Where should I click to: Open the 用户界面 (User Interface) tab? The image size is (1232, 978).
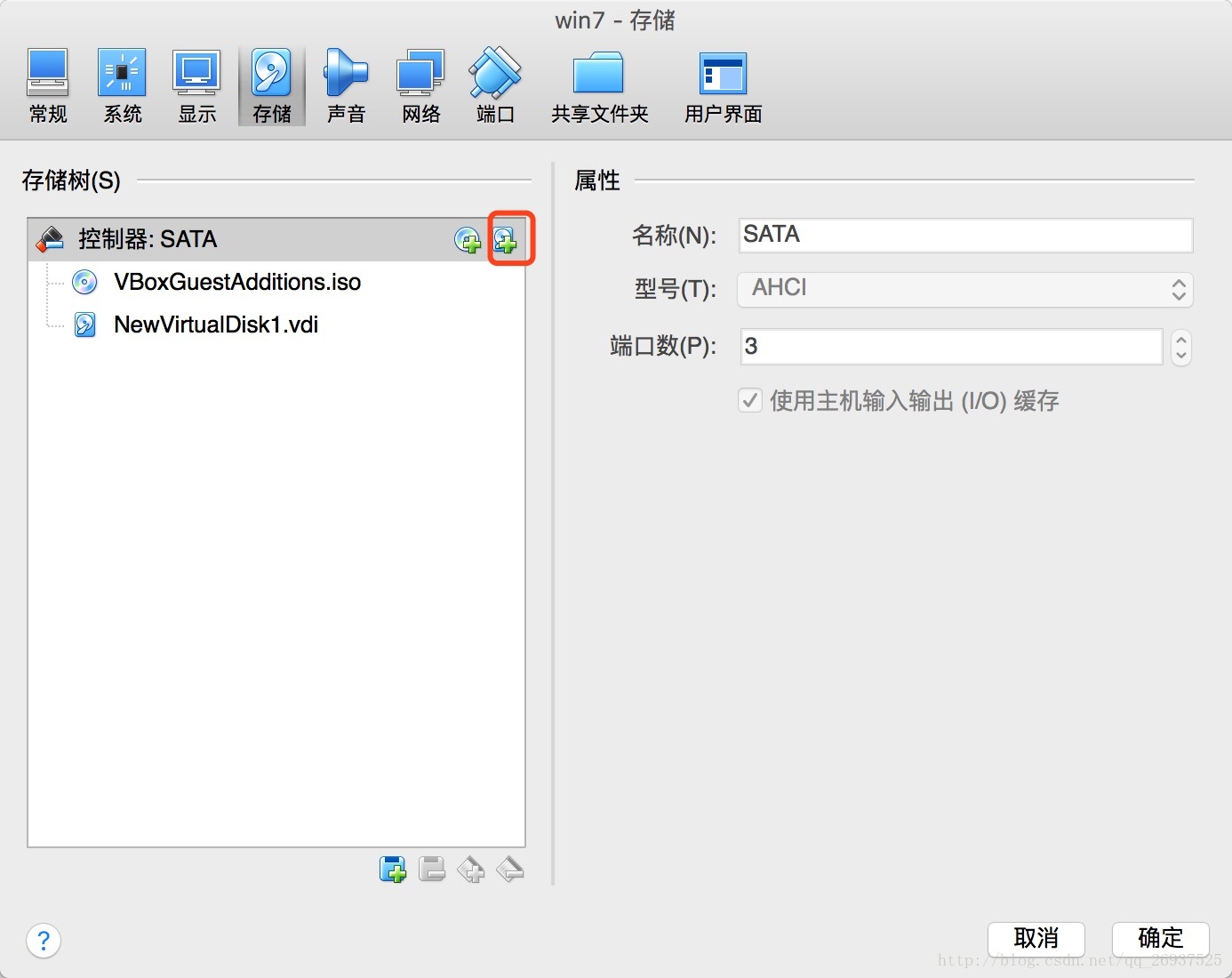[723, 86]
